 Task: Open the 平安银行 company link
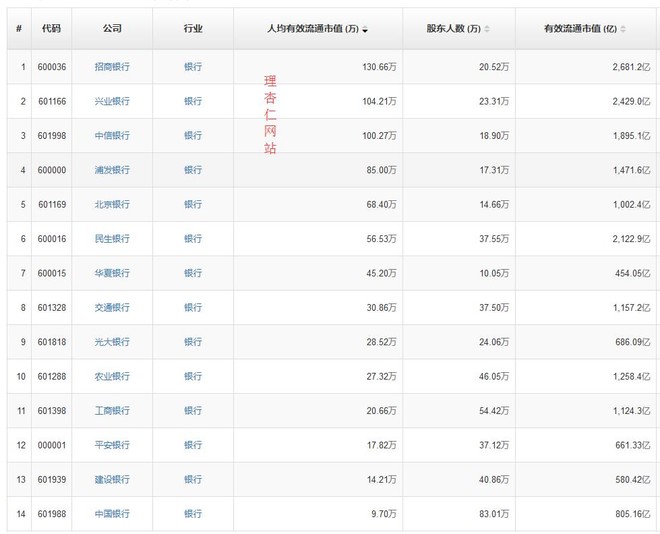112,445
